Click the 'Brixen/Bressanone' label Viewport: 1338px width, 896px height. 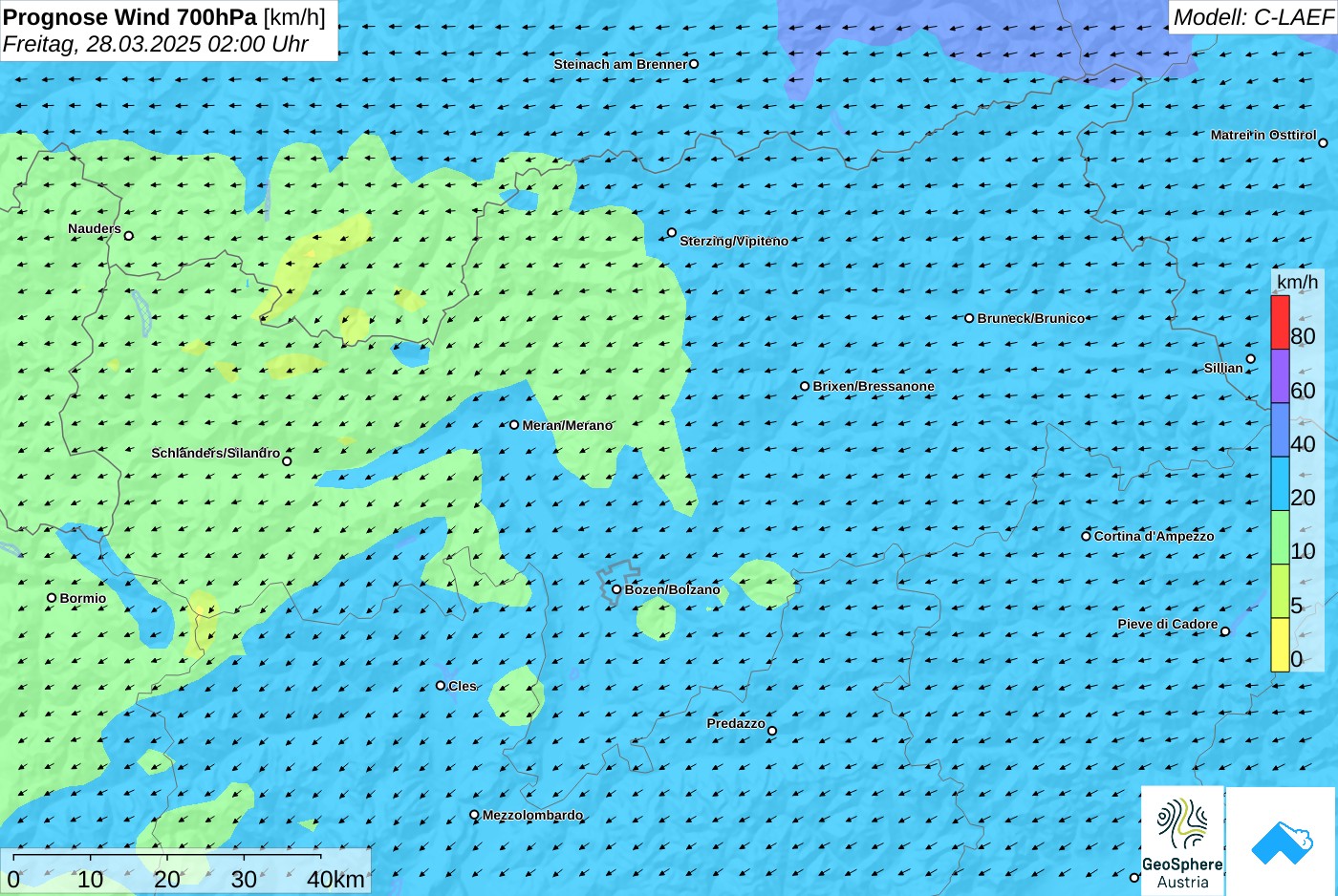point(874,386)
